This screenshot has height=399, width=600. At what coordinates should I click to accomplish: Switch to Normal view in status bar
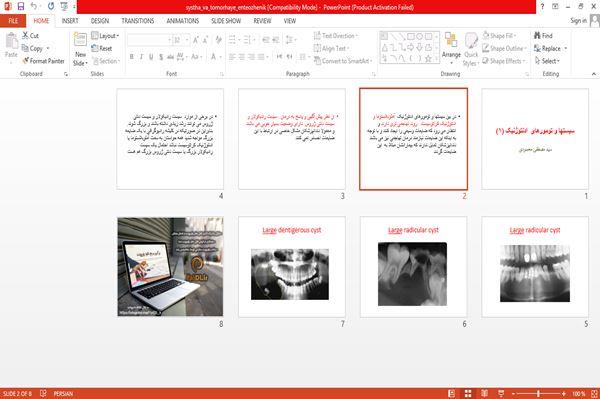[x=452, y=393]
